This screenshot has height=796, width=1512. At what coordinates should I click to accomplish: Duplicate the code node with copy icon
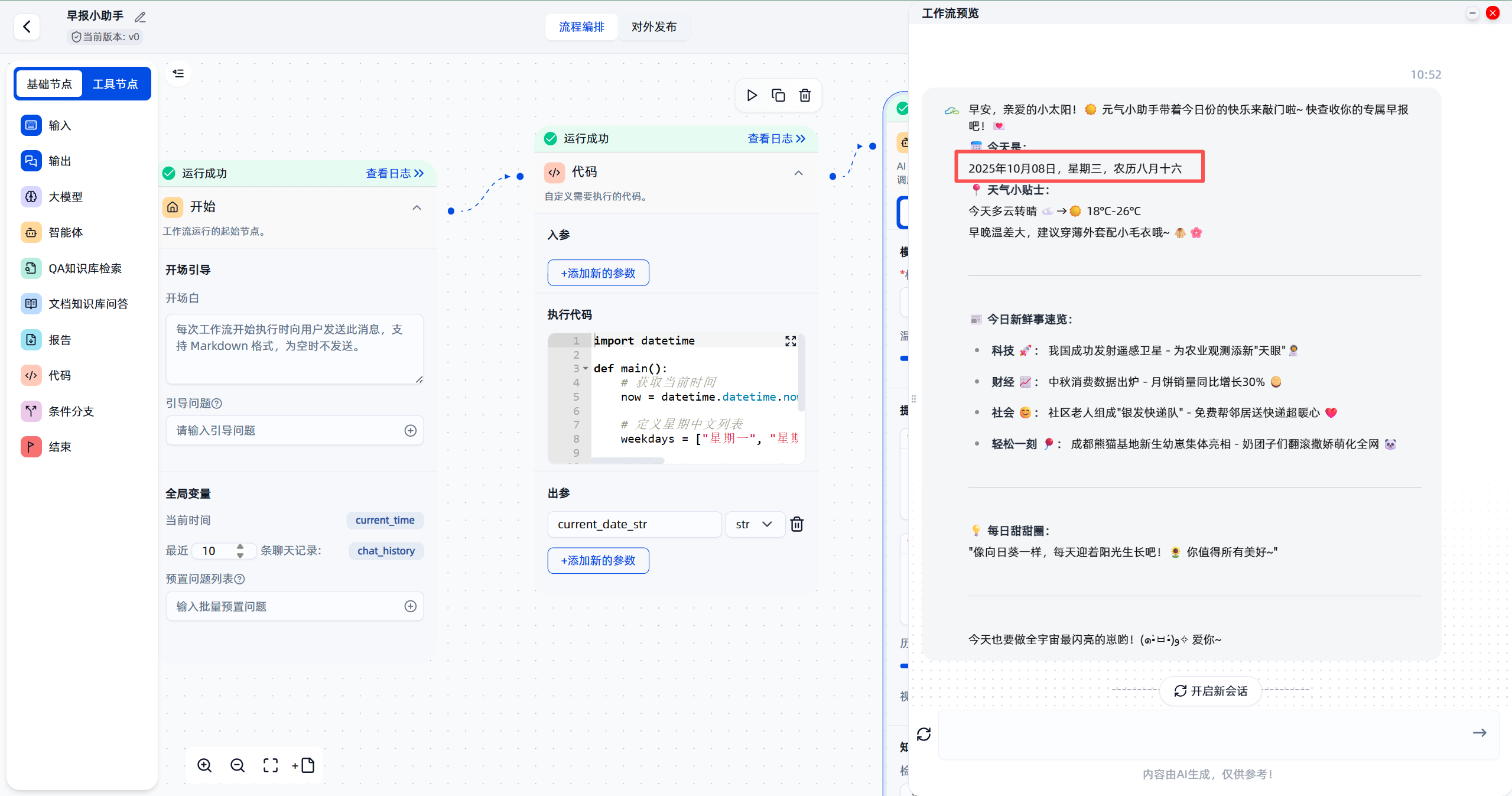[778, 95]
